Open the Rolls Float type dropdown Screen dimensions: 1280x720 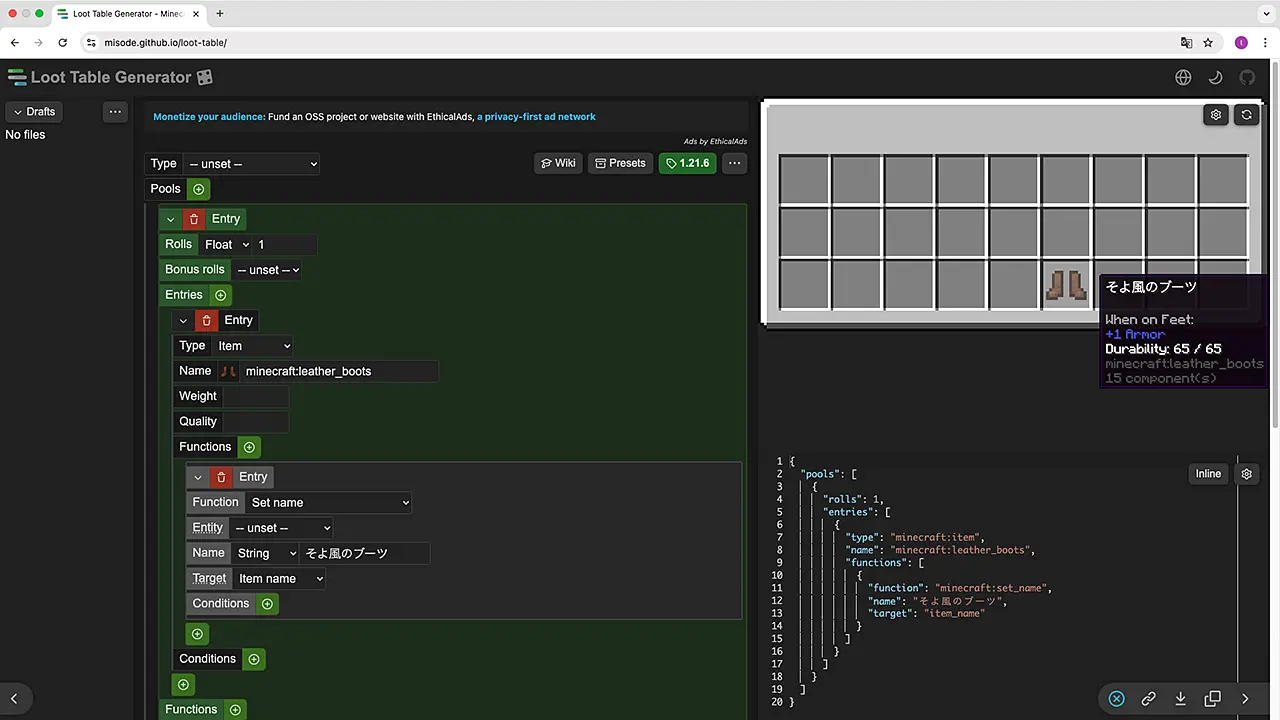click(x=226, y=245)
